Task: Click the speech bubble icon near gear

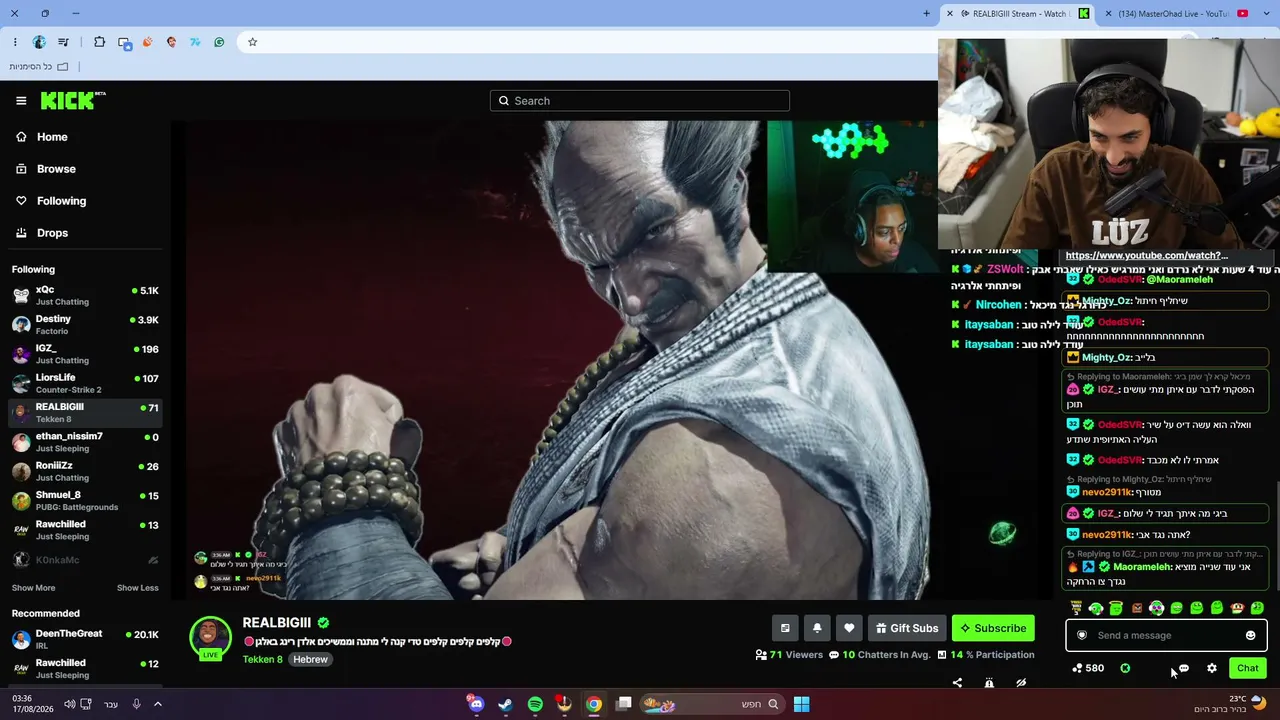Action: coord(1184,668)
